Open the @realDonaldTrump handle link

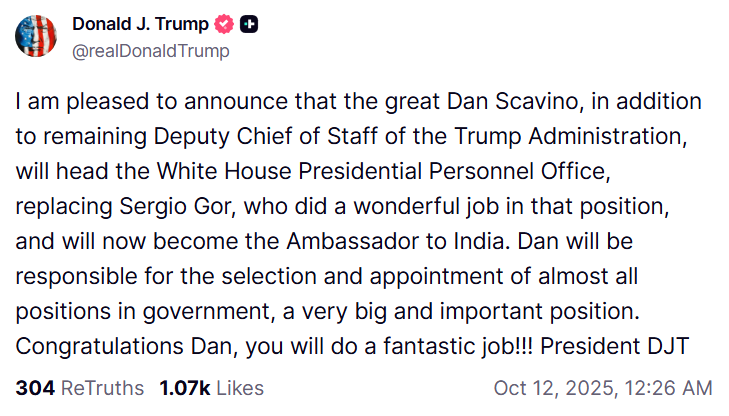coord(151,50)
